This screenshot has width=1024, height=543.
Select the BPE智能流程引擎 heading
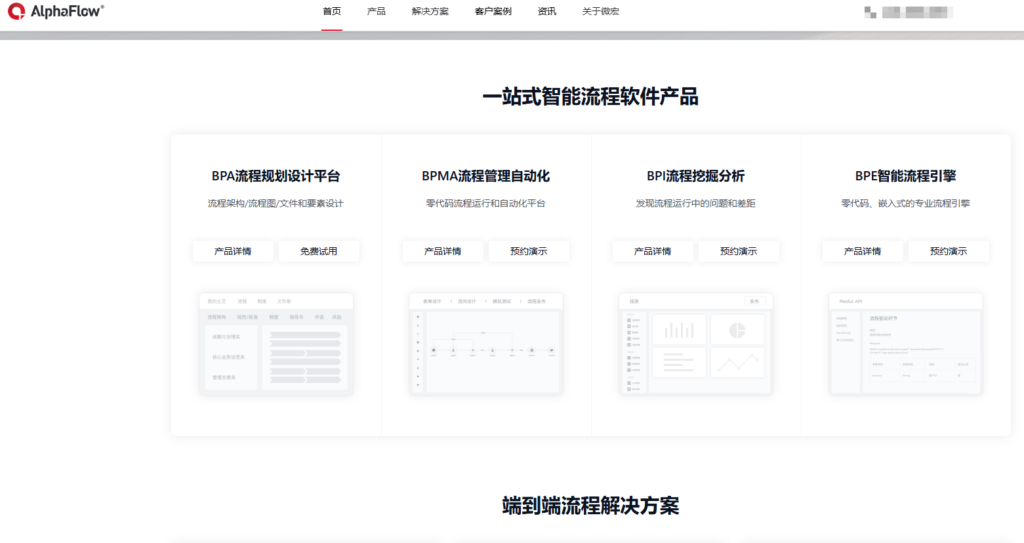pos(906,176)
